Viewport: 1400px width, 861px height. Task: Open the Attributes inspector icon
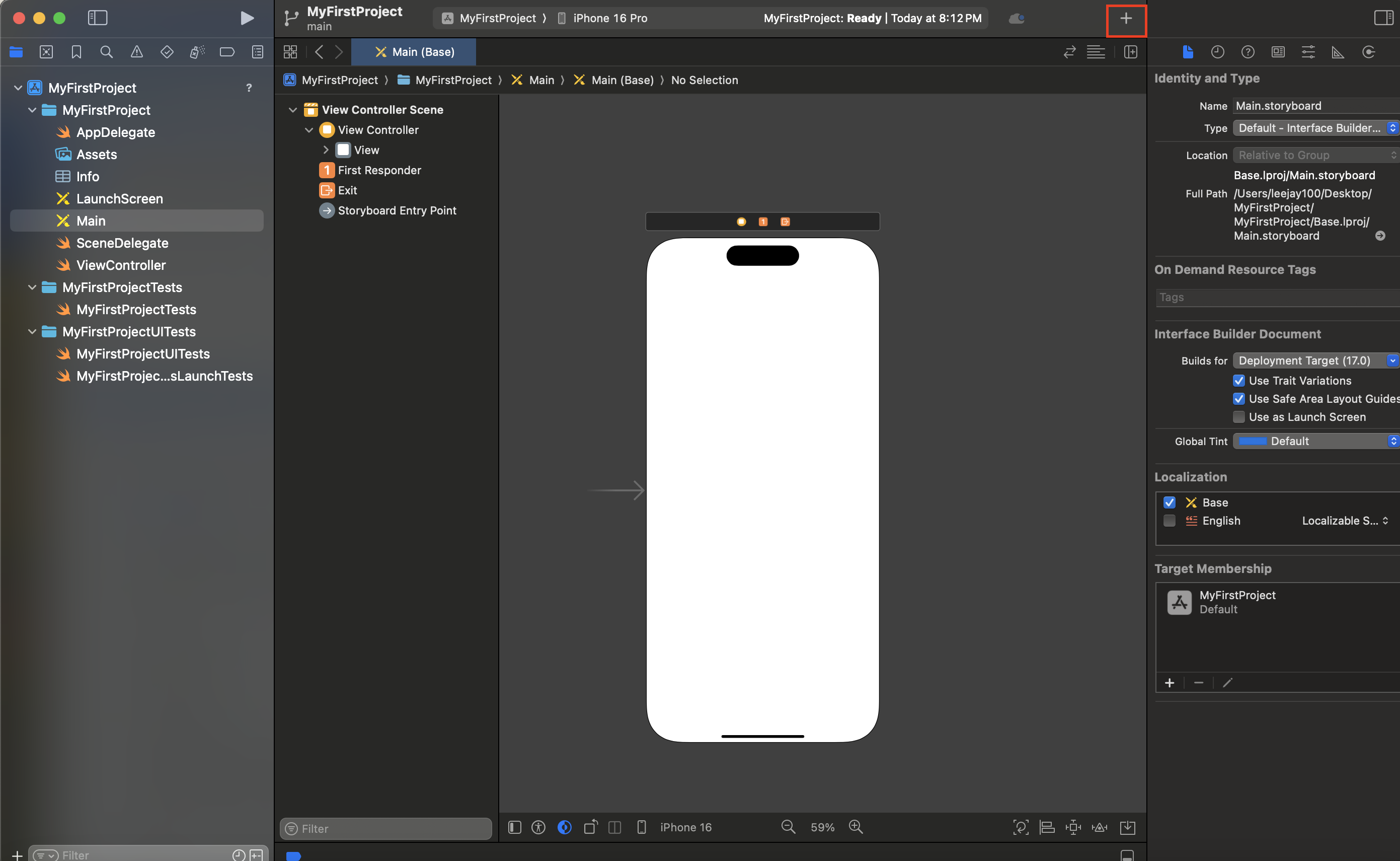click(1308, 52)
